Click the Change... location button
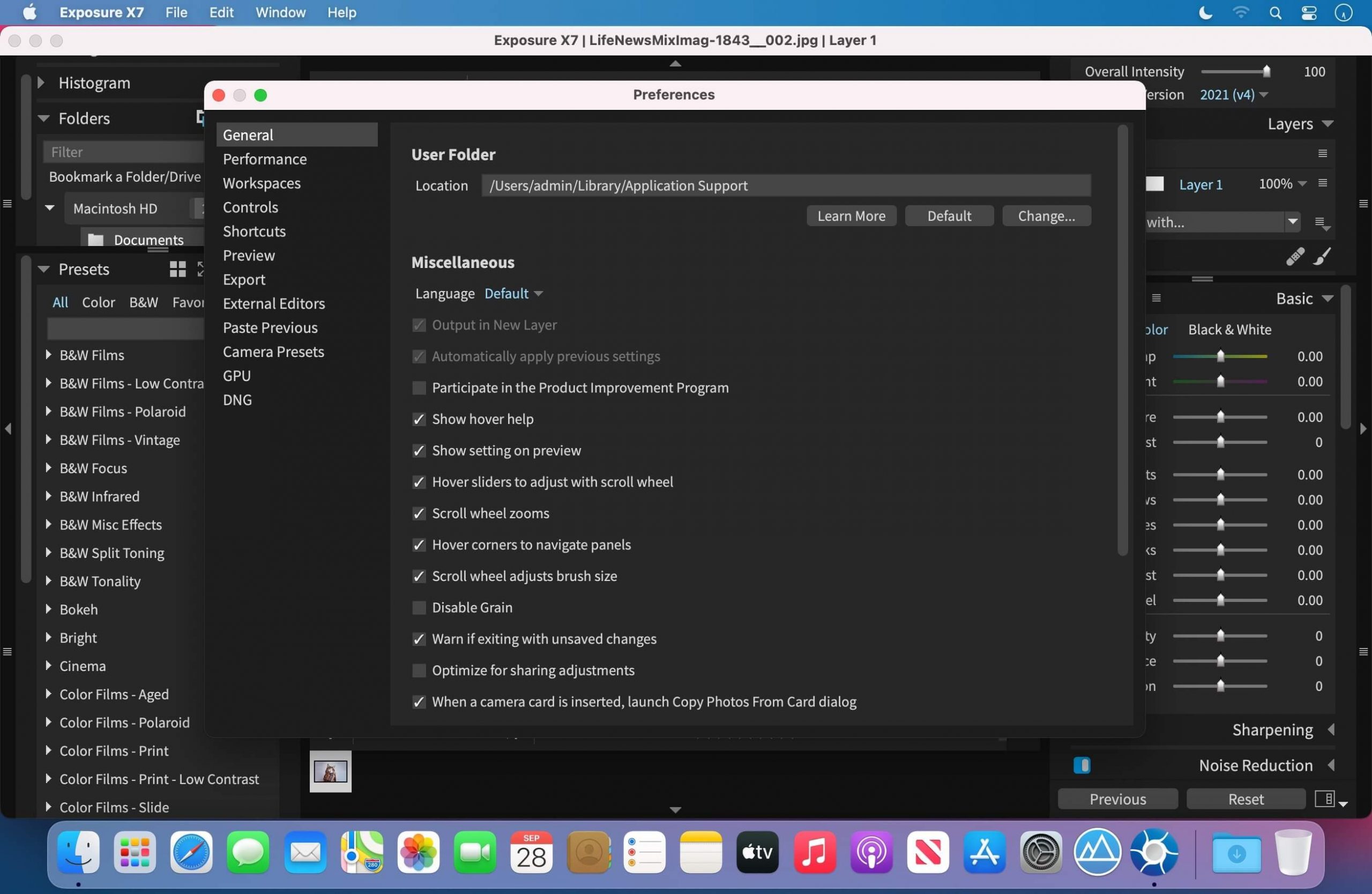The height and width of the screenshot is (894, 1372). click(1046, 216)
